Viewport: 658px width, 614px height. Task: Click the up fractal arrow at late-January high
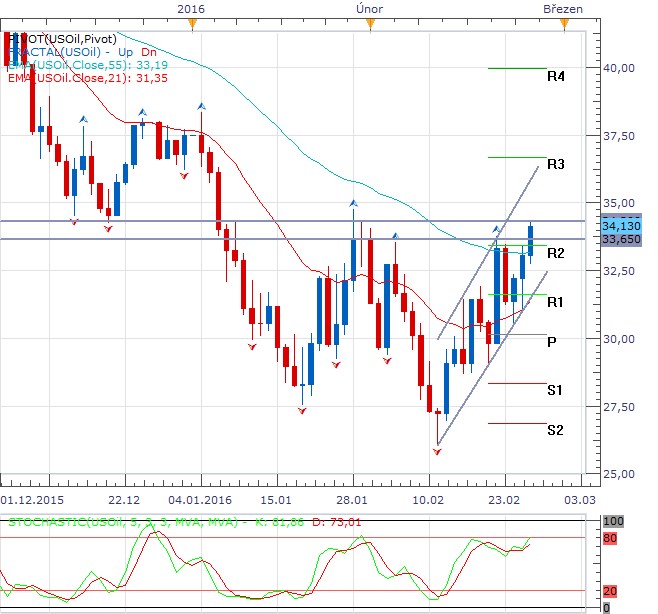(x=353, y=203)
